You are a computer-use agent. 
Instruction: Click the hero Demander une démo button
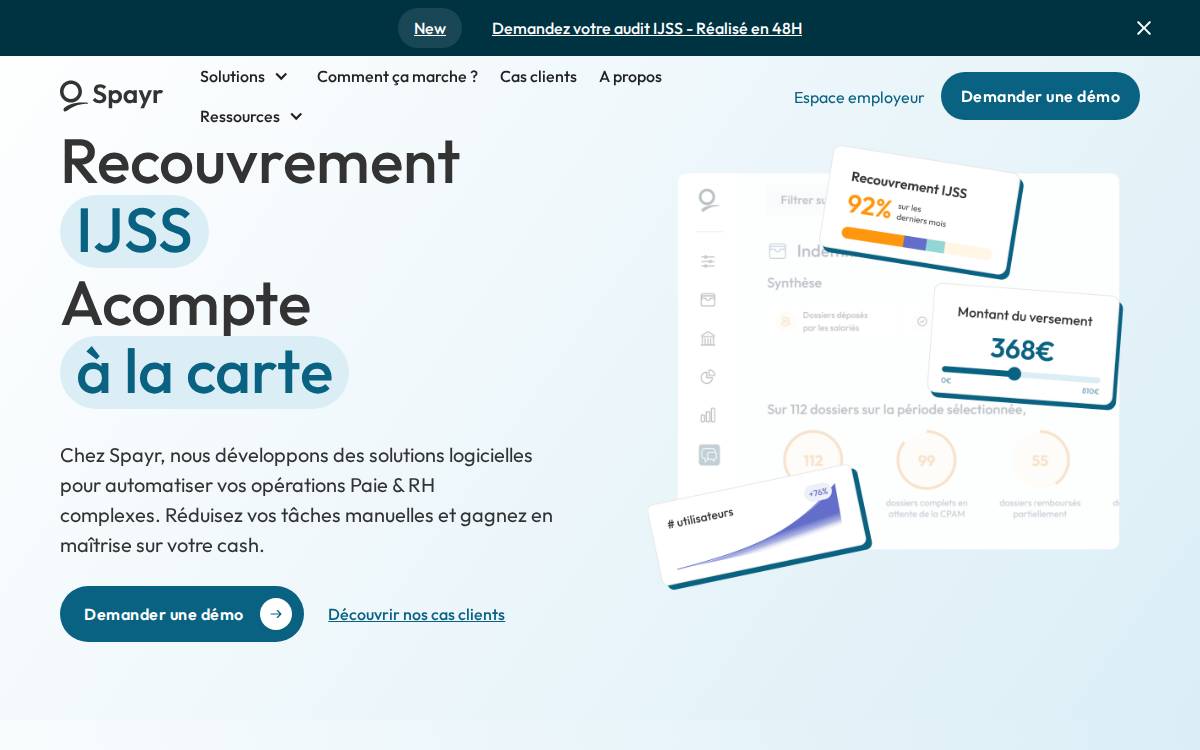tap(182, 614)
